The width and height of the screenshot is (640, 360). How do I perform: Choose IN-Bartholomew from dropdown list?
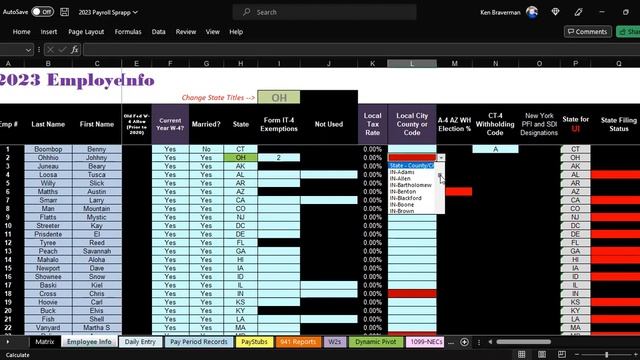click(x=410, y=185)
